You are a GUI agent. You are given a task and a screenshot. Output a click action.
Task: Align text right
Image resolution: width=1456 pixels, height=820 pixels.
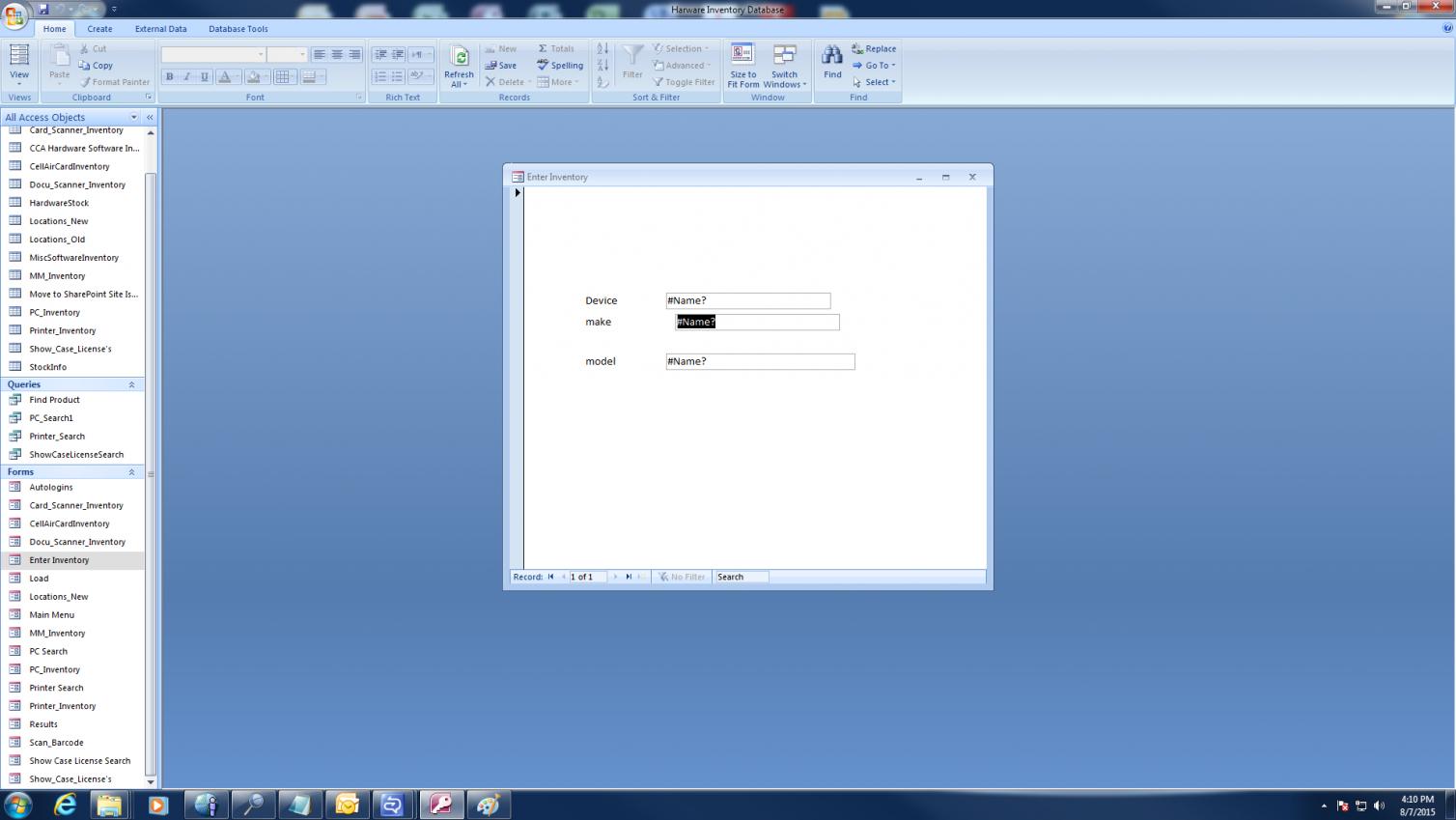354,54
